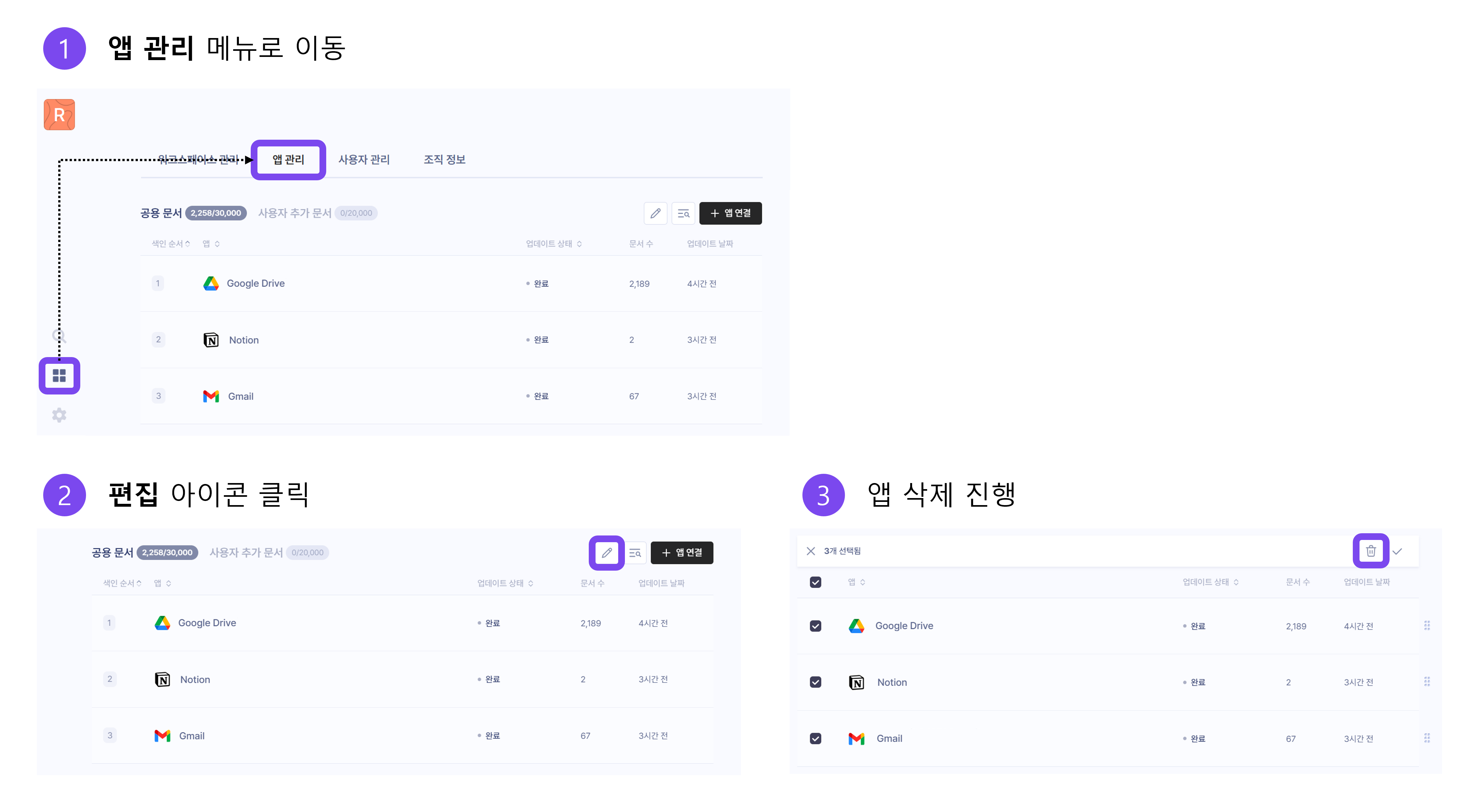
Task: Open the settings gear in sidebar
Action: pos(59,415)
